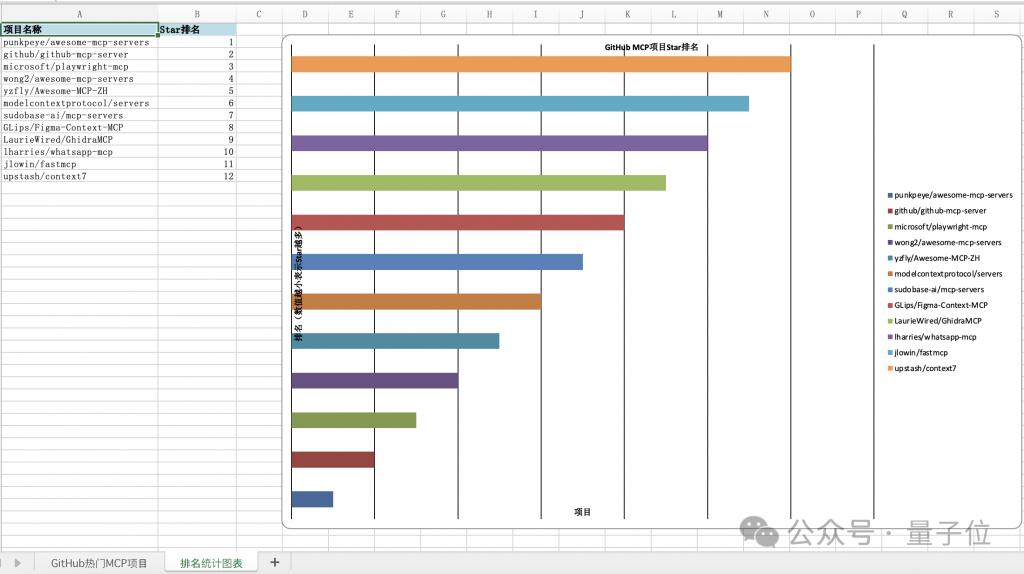The height and width of the screenshot is (574, 1024).
Task: Click legend entry wong2/awesome-mcp-servers
Action: pos(944,242)
